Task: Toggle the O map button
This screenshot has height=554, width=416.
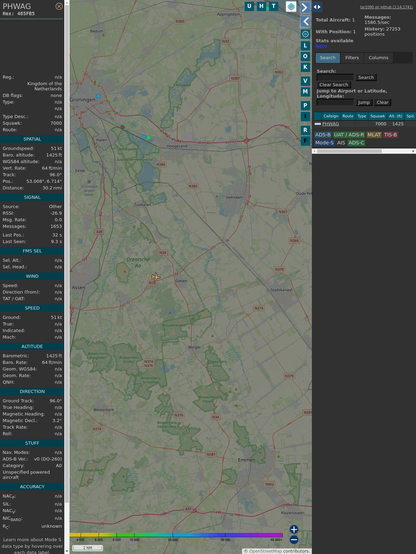Action: [x=305, y=56]
